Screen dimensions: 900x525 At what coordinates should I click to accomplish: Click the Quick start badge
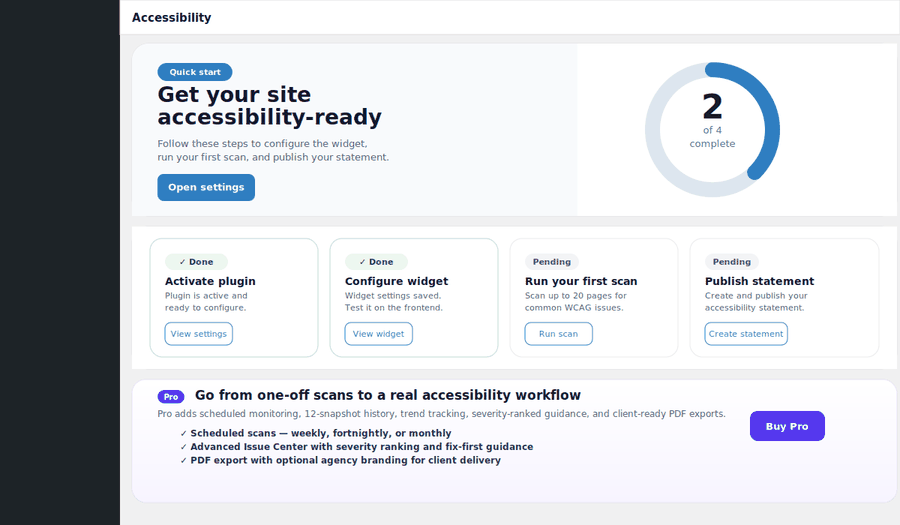(x=195, y=72)
